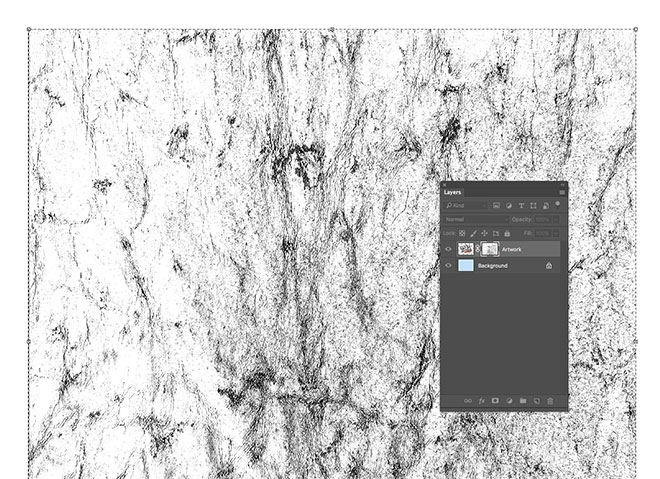Create a new group folder icon
This screenshot has width=660, height=479.
pos(523,401)
